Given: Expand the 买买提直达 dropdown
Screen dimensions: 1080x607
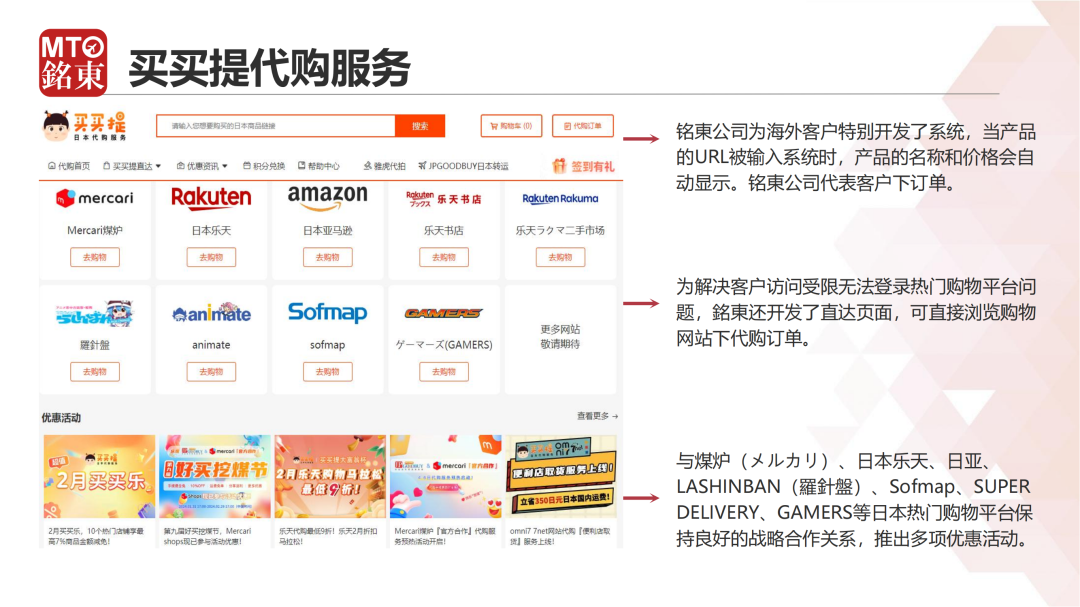Looking at the screenshot, I should click(132, 166).
